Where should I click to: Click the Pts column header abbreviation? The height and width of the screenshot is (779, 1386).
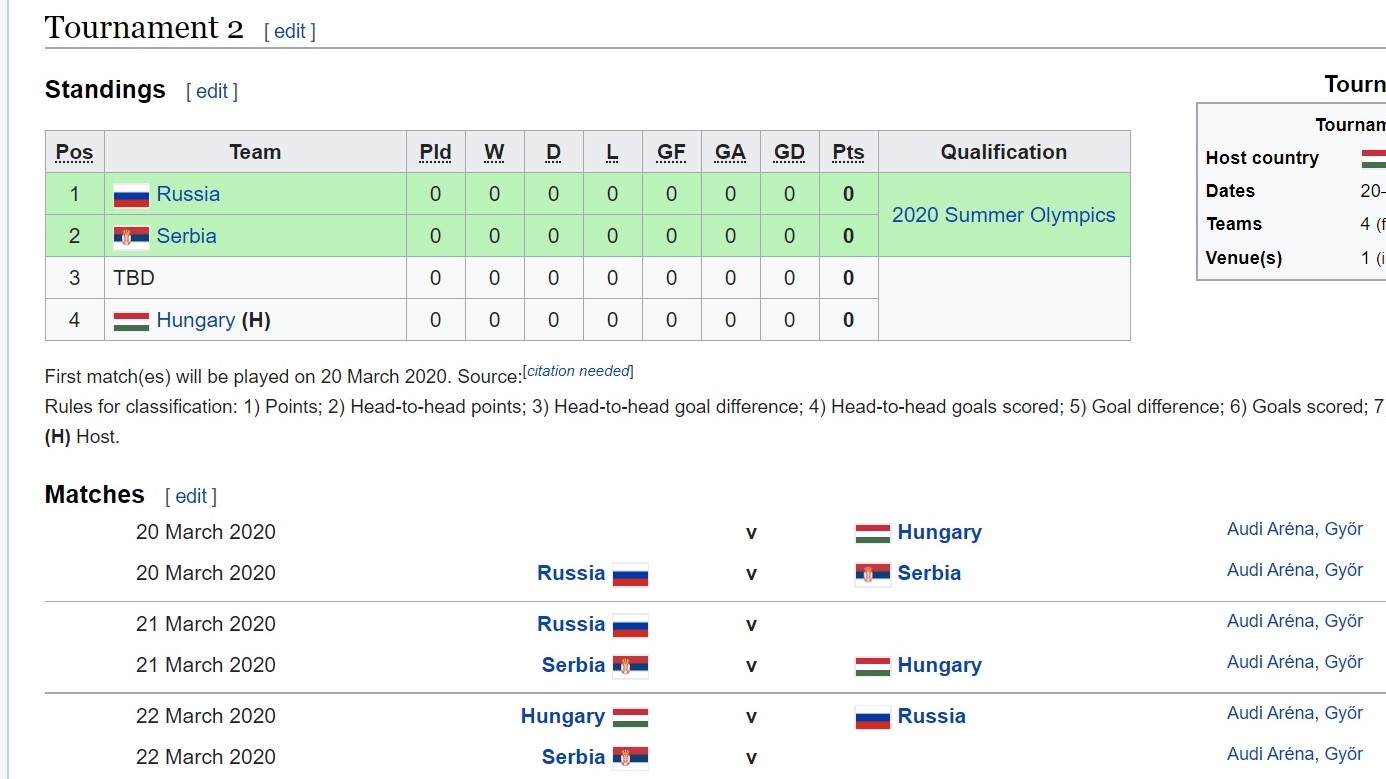pyautogui.click(x=848, y=152)
